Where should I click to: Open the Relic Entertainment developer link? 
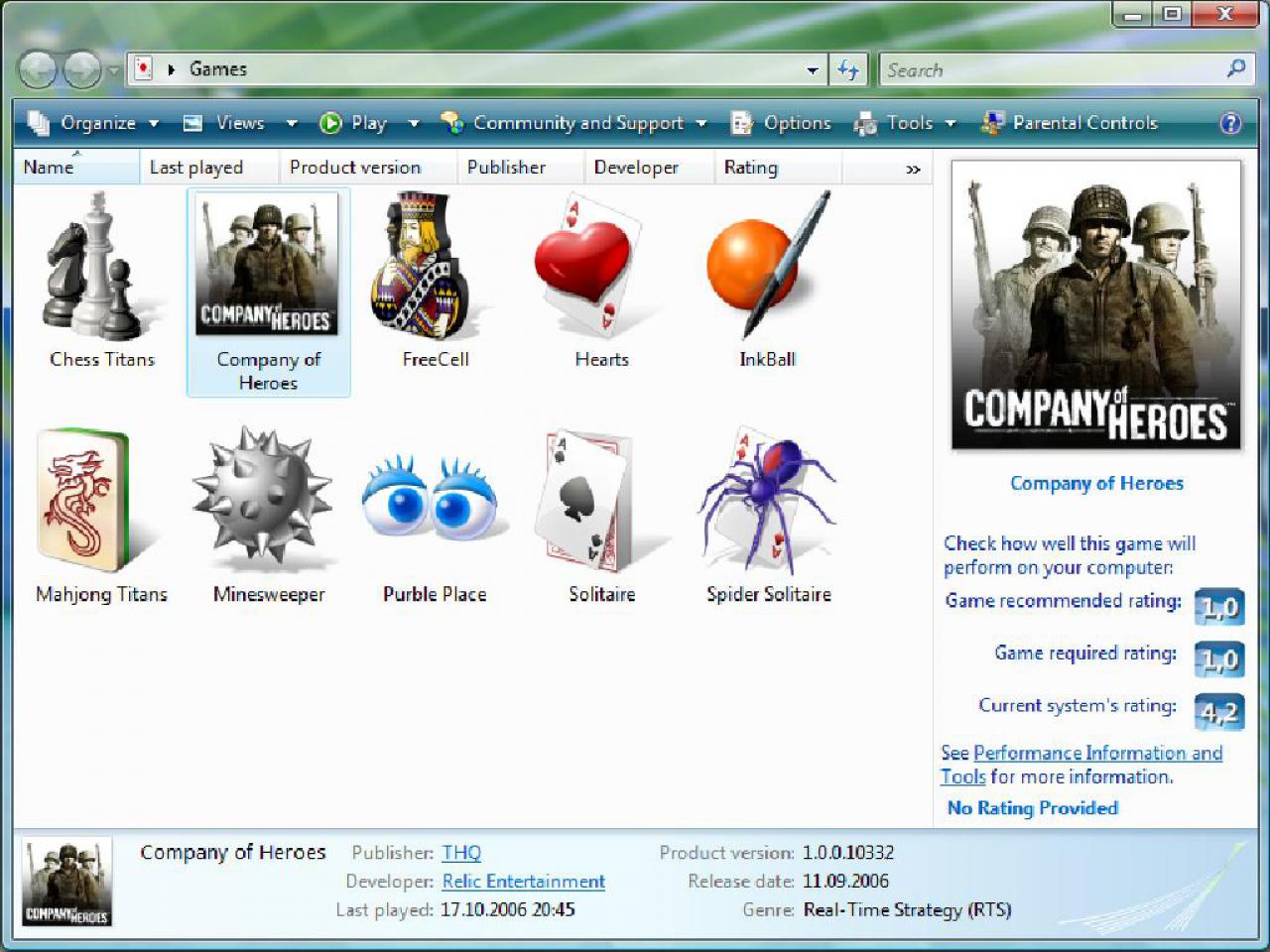pos(524,882)
